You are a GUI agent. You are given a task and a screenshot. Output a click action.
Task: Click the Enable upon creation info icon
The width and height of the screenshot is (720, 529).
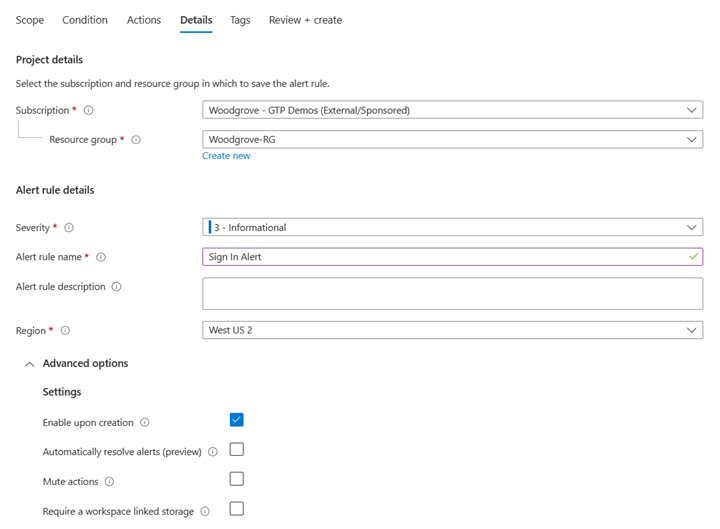(x=145, y=423)
